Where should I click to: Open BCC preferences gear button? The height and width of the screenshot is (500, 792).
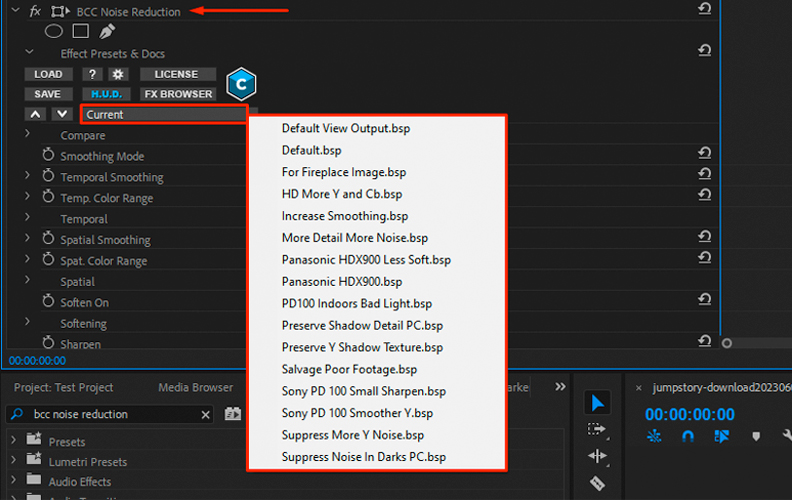118,74
